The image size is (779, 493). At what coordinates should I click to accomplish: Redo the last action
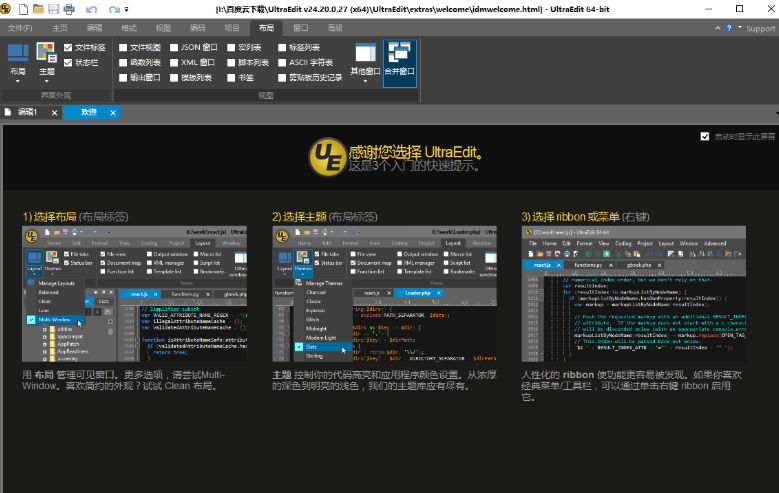click(x=114, y=9)
